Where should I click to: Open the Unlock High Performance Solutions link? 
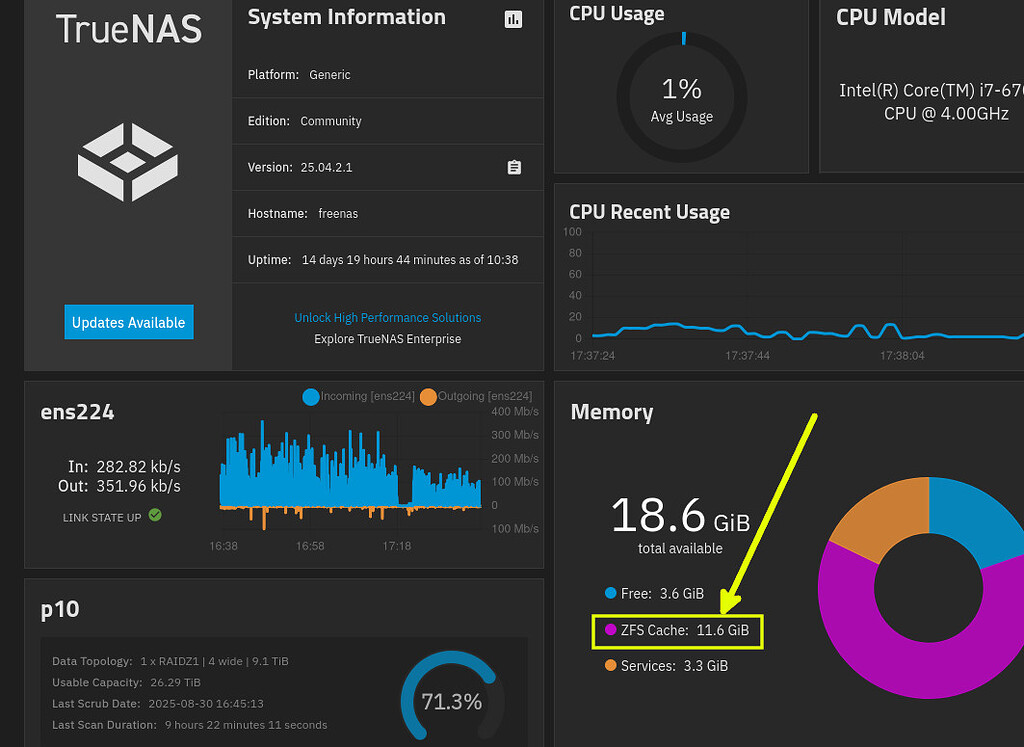click(387, 317)
